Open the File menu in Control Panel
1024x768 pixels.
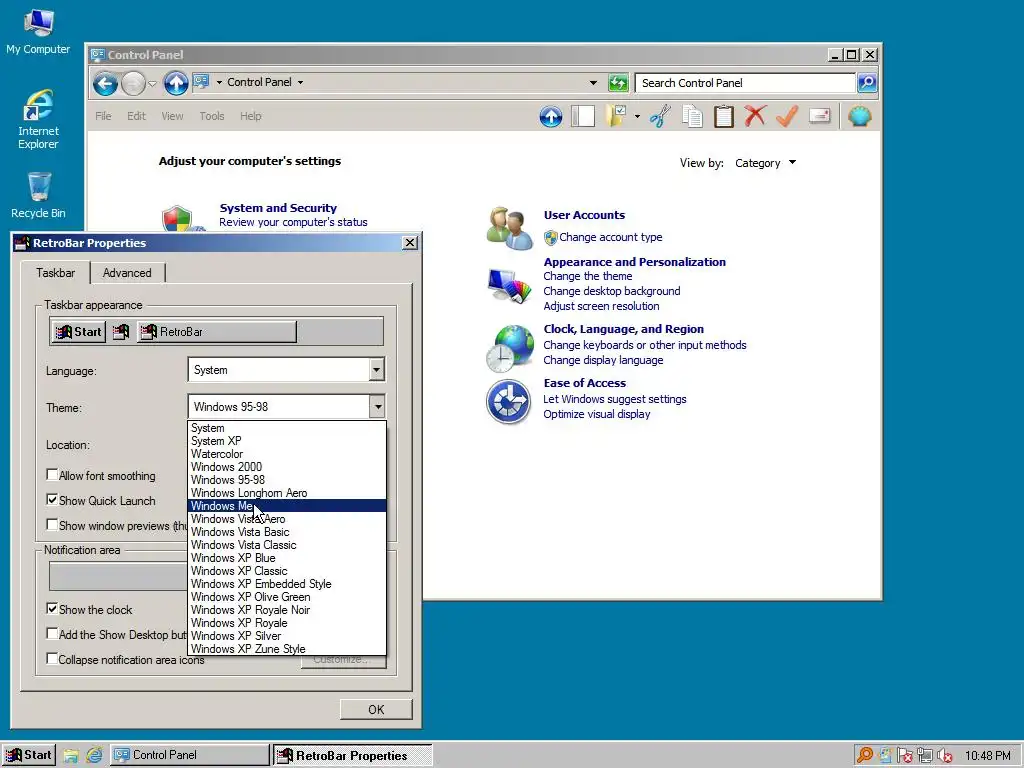(x=103, y=116)
